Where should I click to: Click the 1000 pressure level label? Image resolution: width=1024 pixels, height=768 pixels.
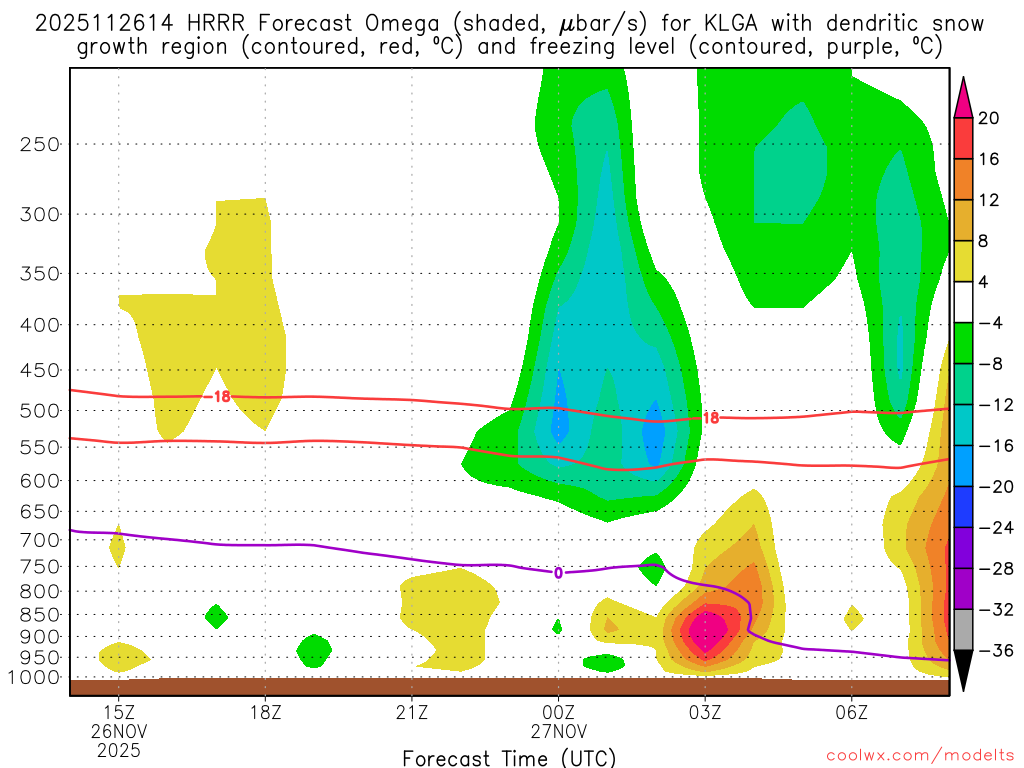click(x=34, y=678)
